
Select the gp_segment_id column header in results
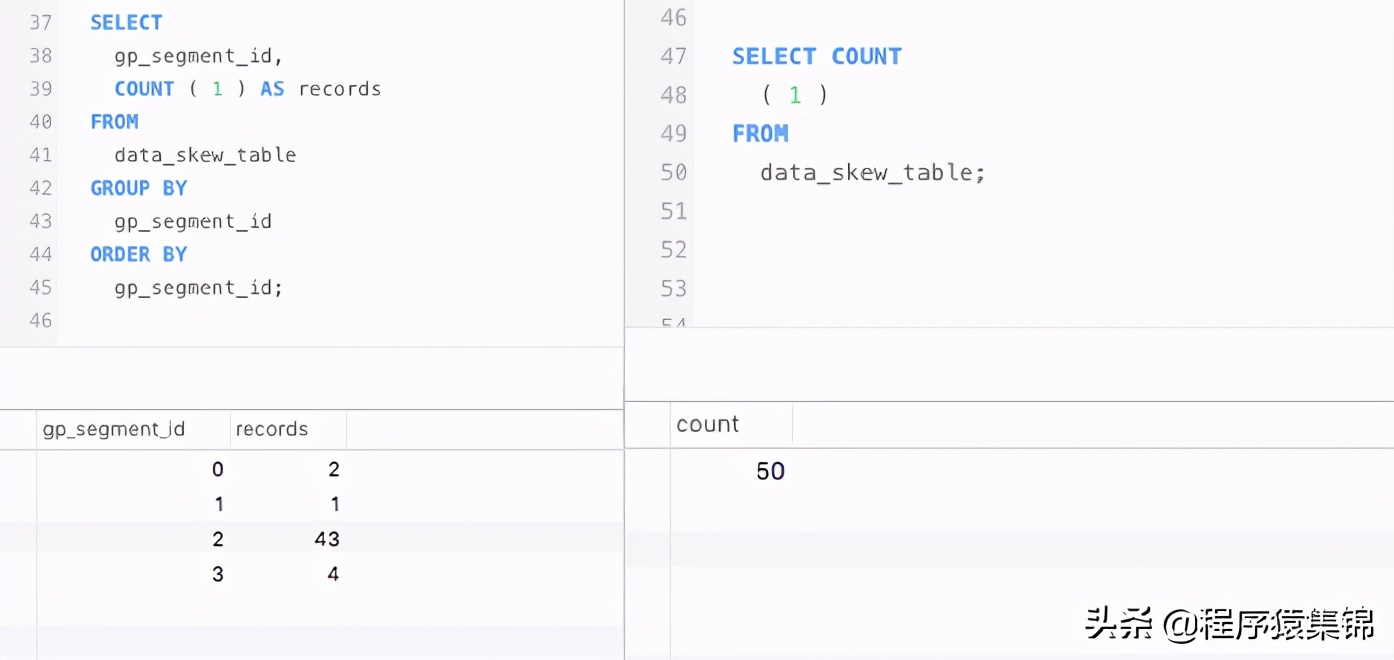coord(133,429)
